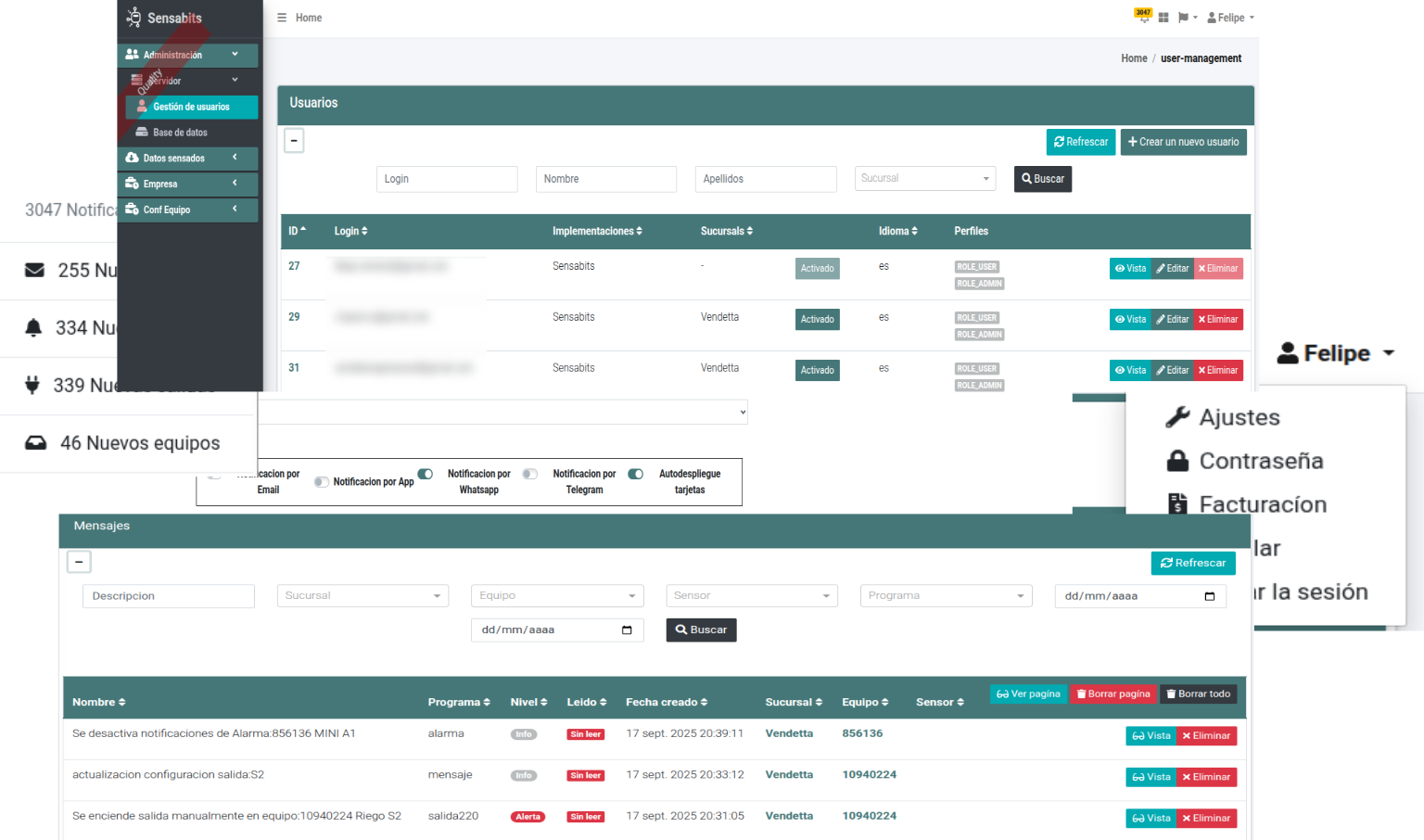Disable the Autodespliegue tarjetas toggle
The width and height of the screenshot is (1424, 840).
coord(636,474)
